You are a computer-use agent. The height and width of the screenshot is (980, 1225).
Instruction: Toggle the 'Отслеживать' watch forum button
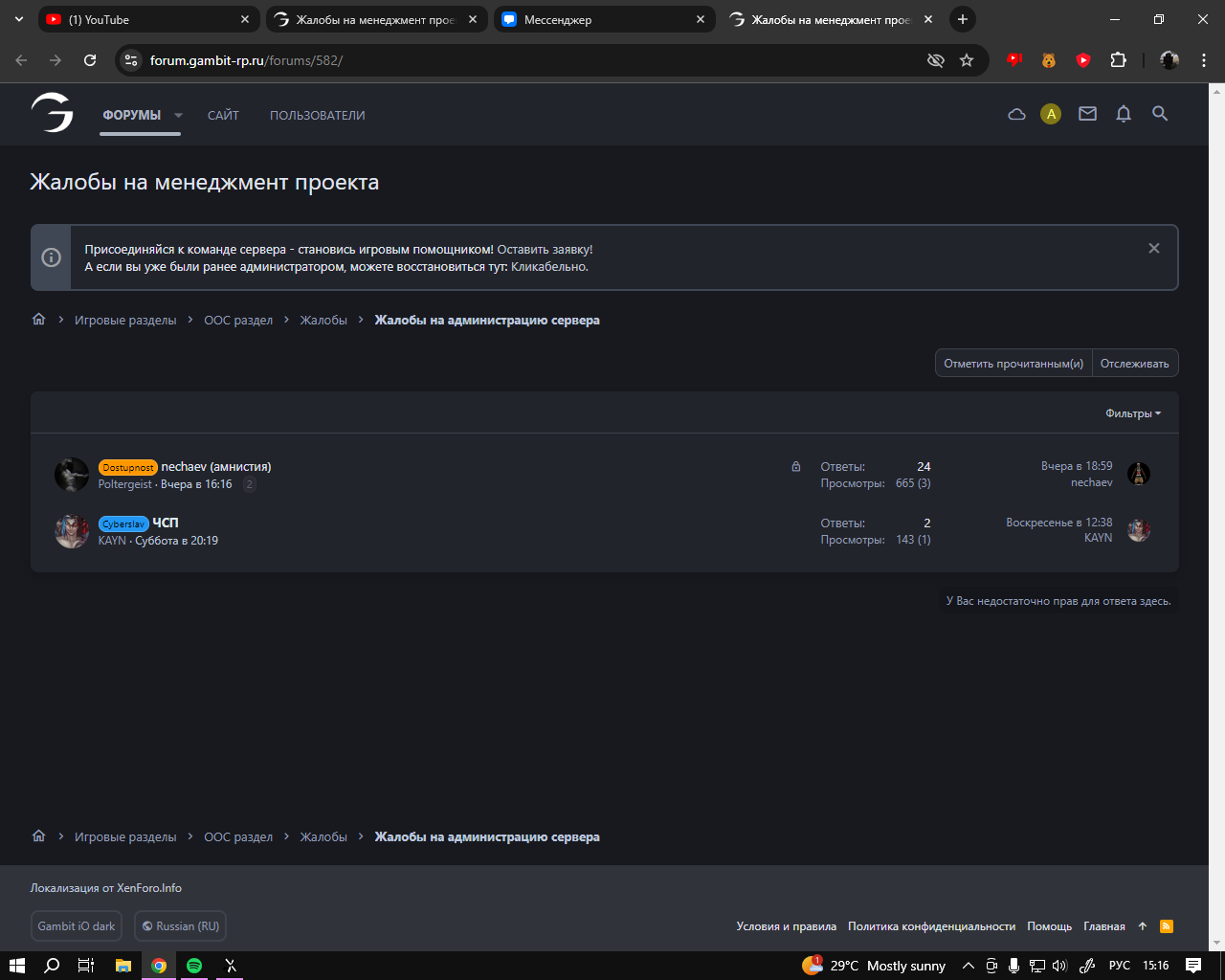pos(1134,364)
